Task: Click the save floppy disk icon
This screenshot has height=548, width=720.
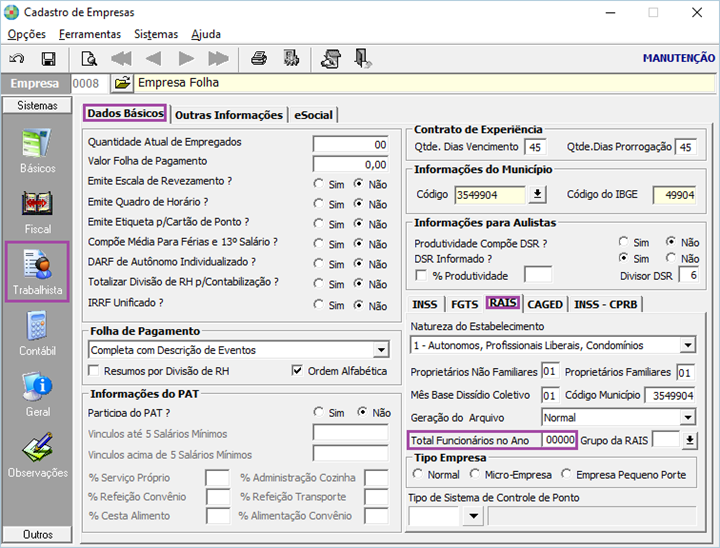Action: click(x=48, y=59)
